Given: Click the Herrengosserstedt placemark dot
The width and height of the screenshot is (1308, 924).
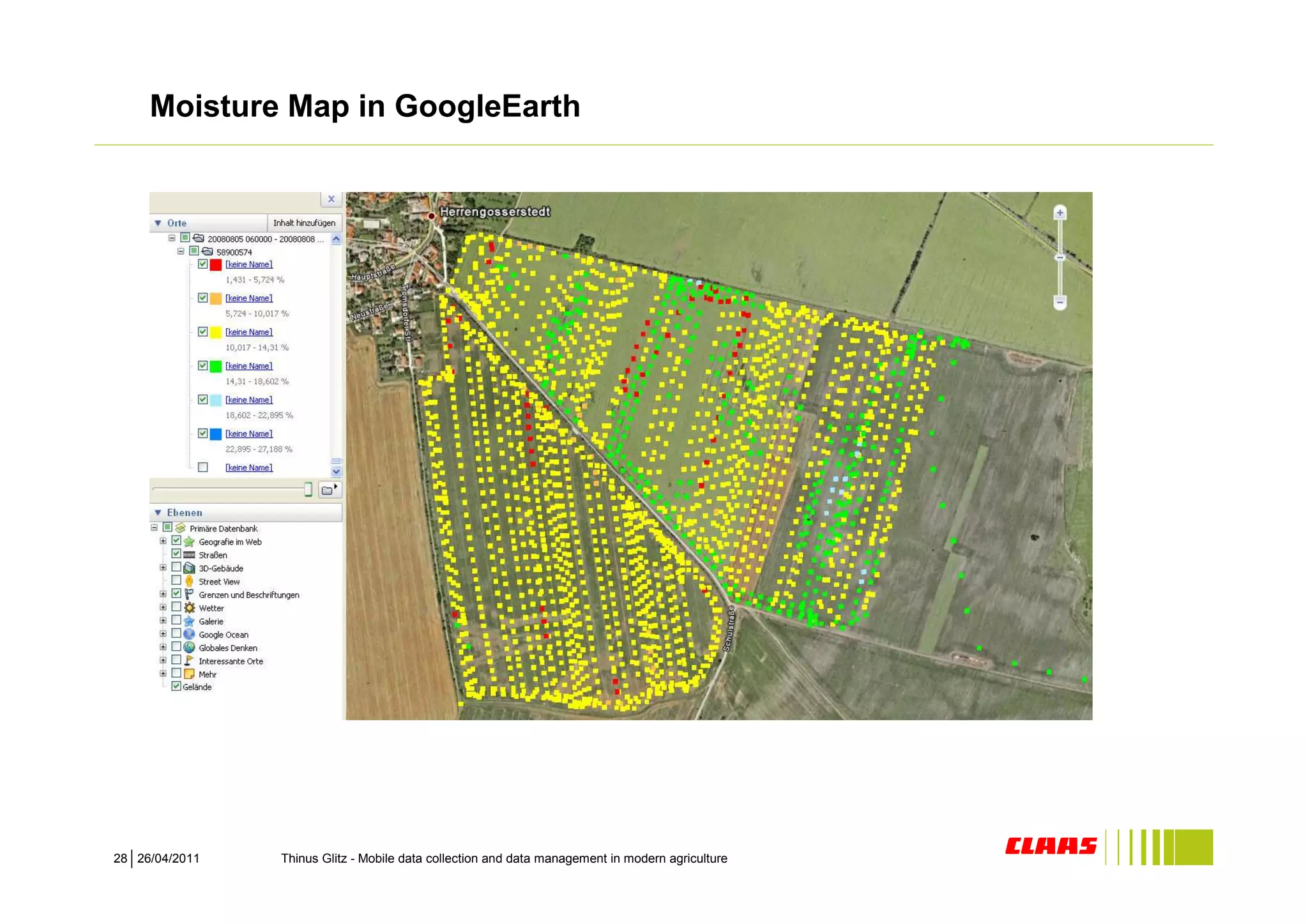Looking at the screenshot, I should [x=432, y=216].
